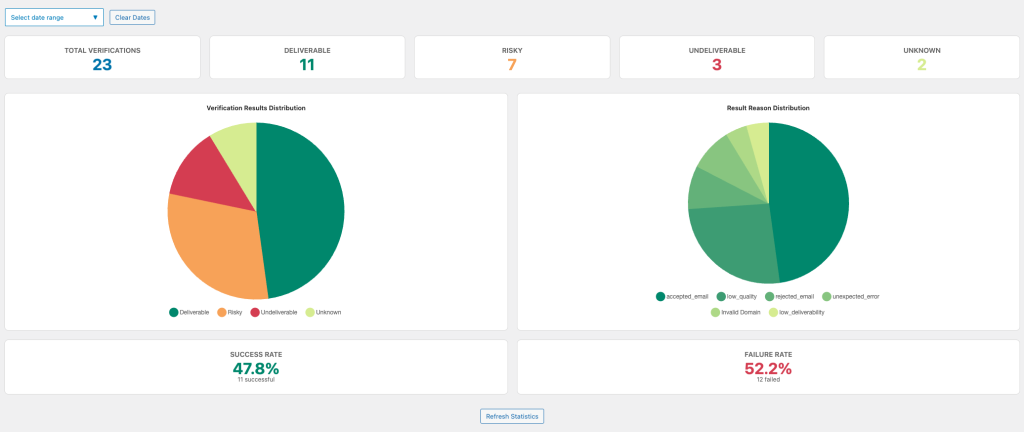Toggle Risky legend item in results chart
Image resolution: width=1024 pixels, height=432 pixels.
click(229, 312)
